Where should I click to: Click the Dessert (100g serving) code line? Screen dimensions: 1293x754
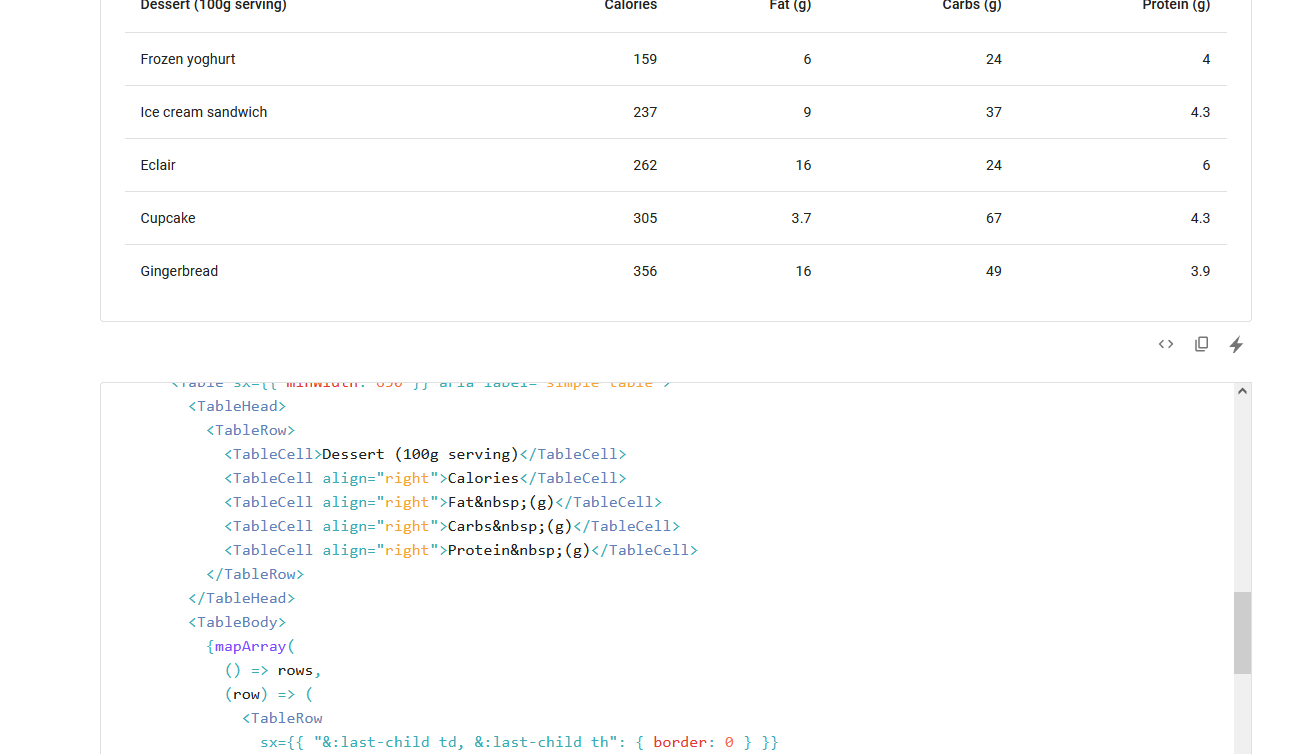pyautogui.click(x=425, y=454)
